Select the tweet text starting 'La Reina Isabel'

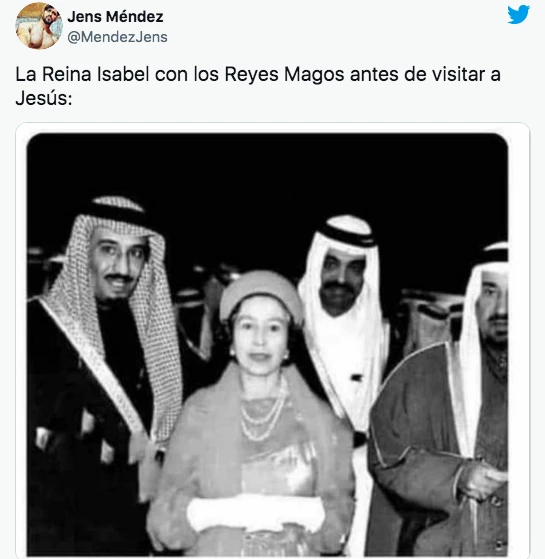point(258,86)
